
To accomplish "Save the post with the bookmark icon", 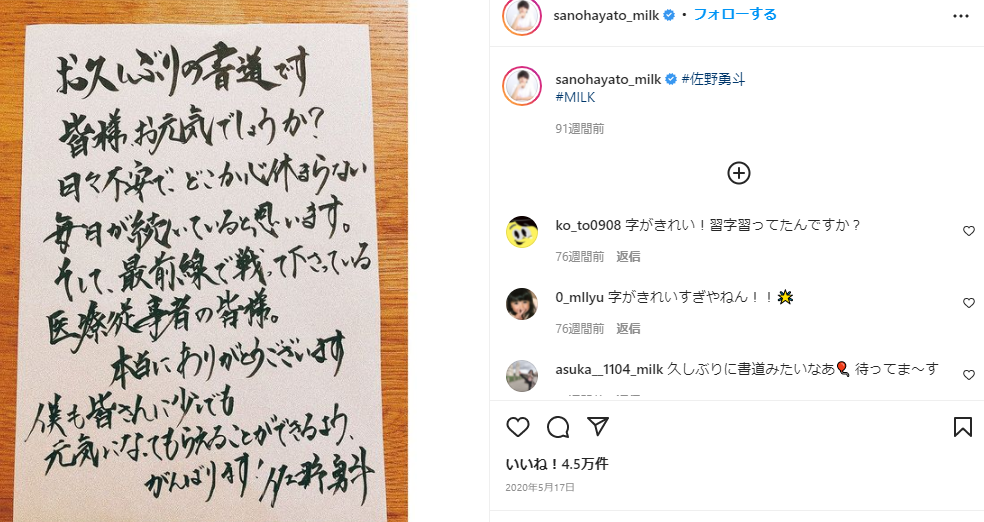I will (963, 427).
